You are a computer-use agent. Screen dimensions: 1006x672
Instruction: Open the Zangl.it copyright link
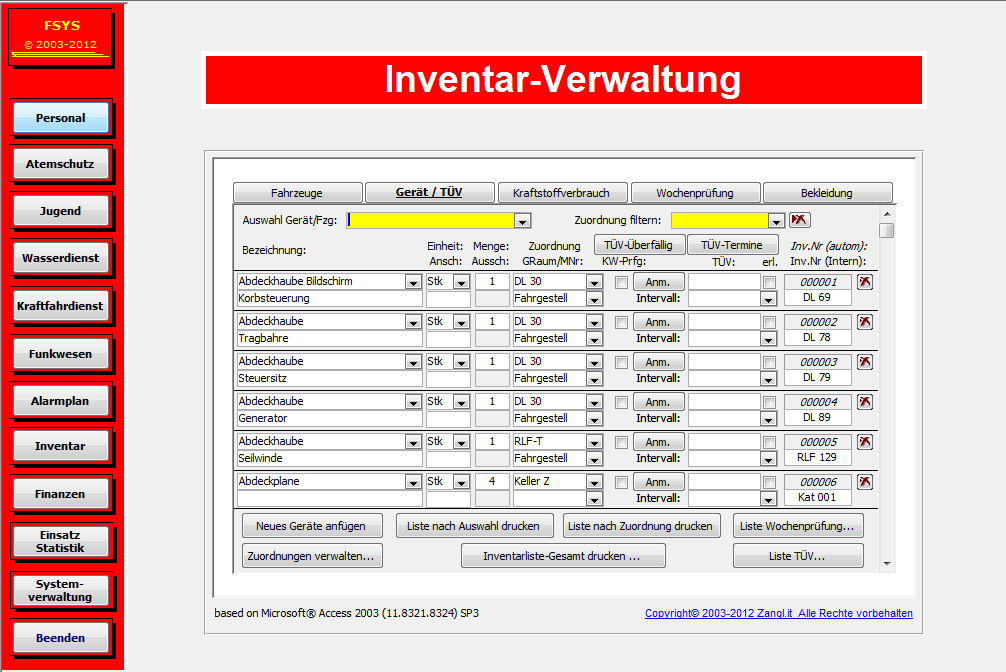coord(779,613)
